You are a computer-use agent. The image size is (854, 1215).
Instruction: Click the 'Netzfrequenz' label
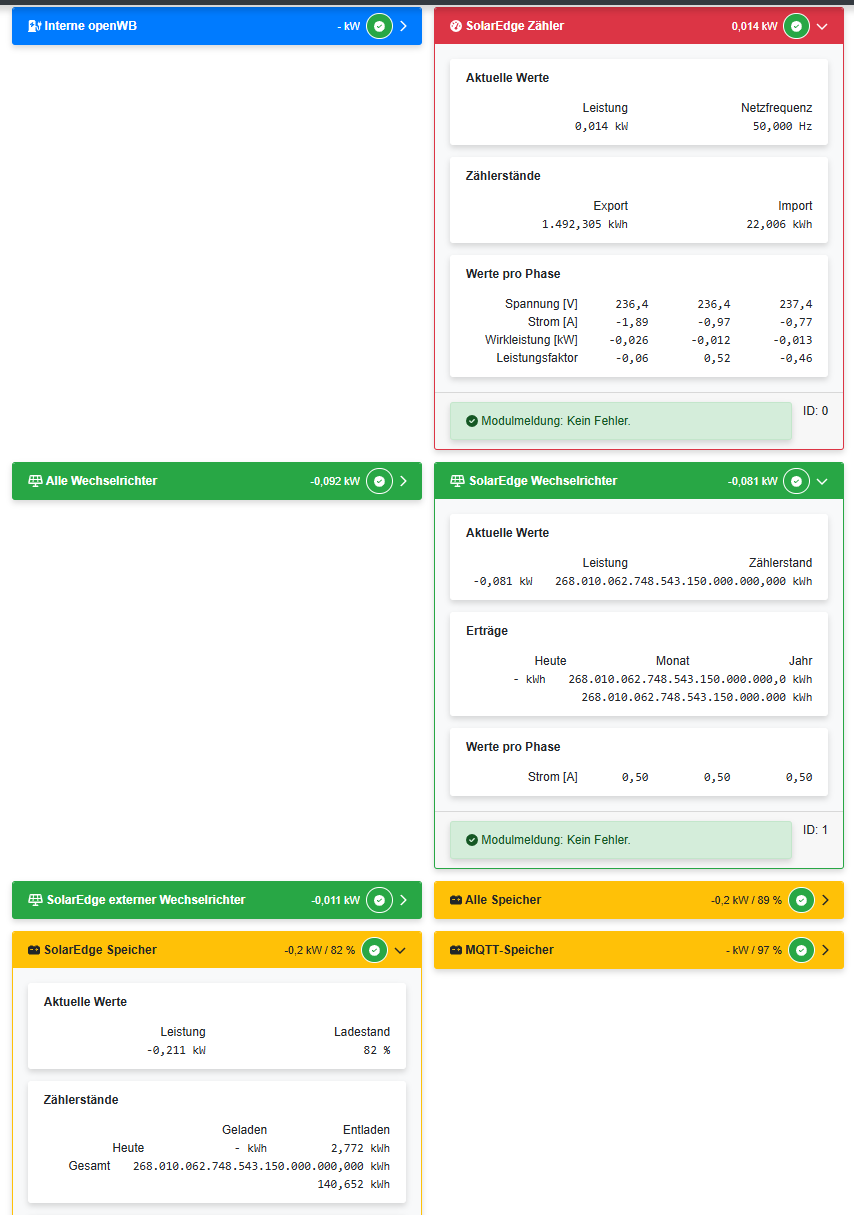click(x=777, y=108)
